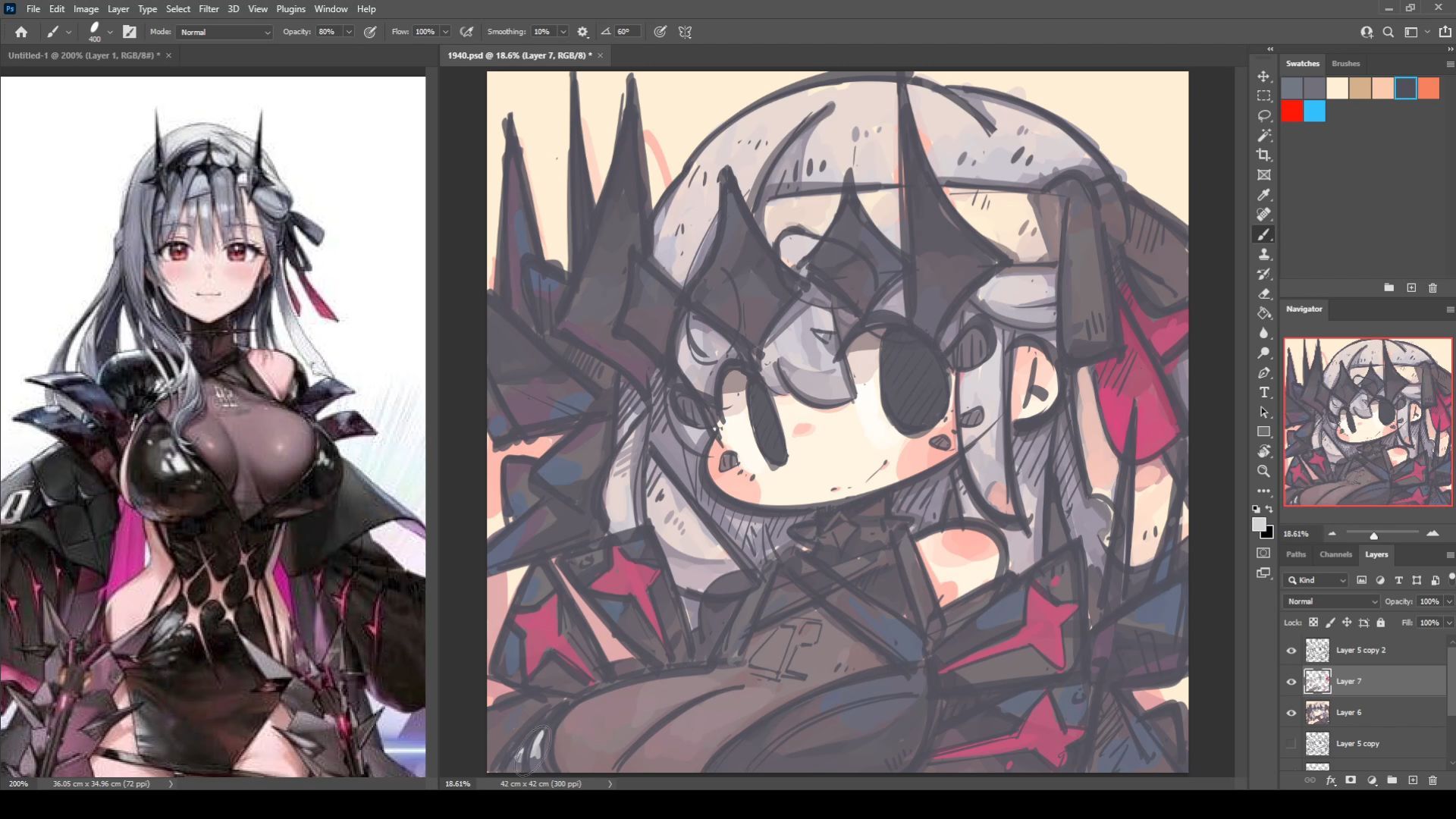Add layer style fx button
Screen dimensions: 1456x819
[x=1331, y=780]
